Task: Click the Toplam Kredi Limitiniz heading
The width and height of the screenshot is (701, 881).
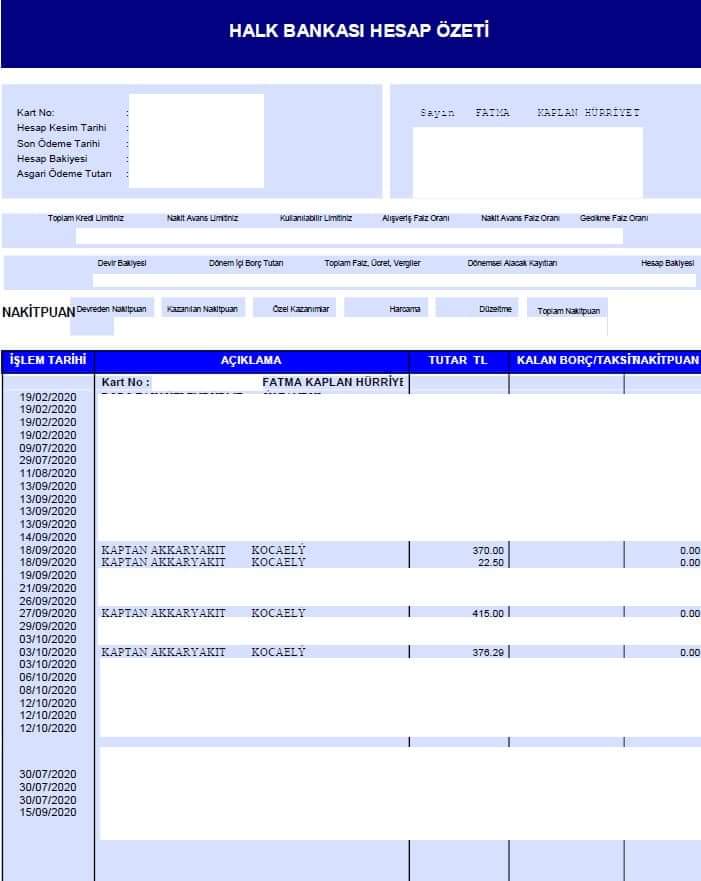Action: (85, 218)
